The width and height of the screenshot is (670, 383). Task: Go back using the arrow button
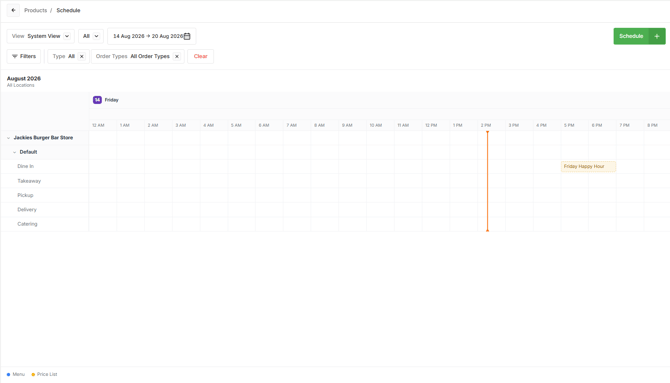click(x=13, y=10)
